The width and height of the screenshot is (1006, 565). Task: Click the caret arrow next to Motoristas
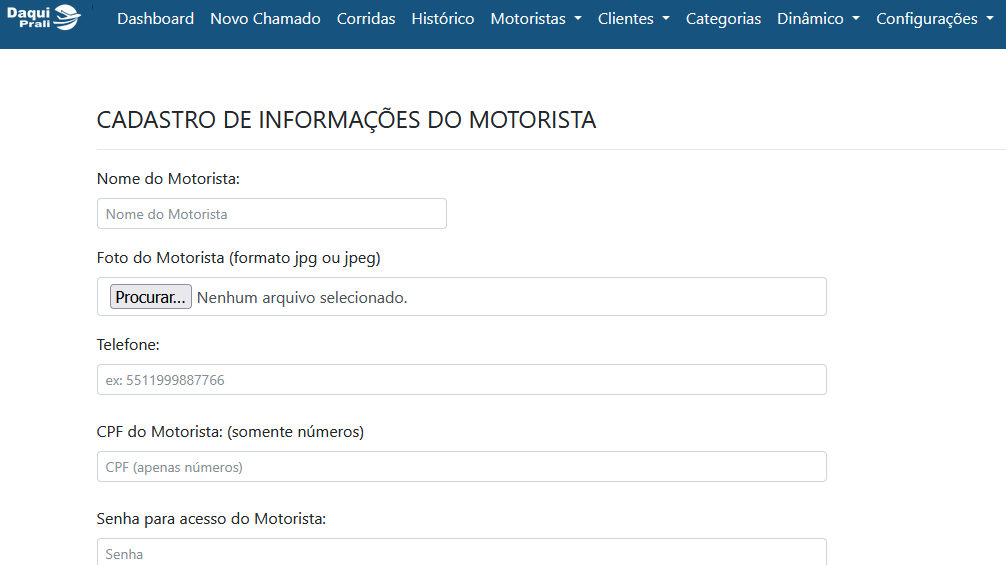(577, 19)
